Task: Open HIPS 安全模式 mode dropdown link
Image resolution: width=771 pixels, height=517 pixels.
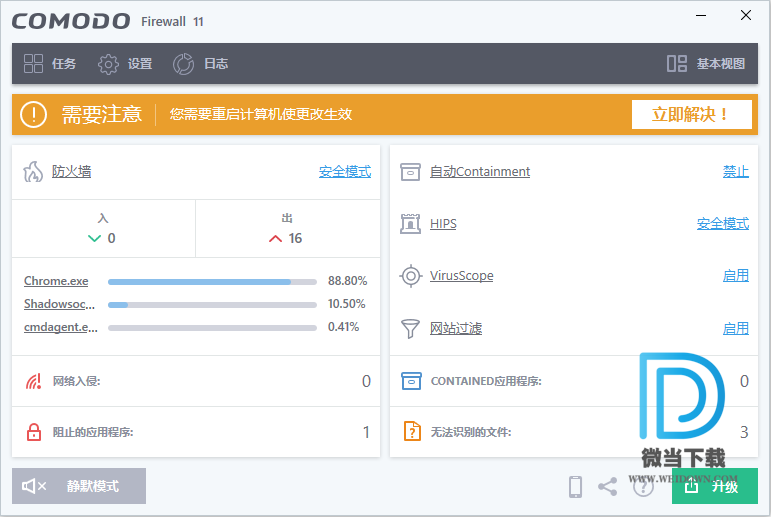Action: (723, 224)
